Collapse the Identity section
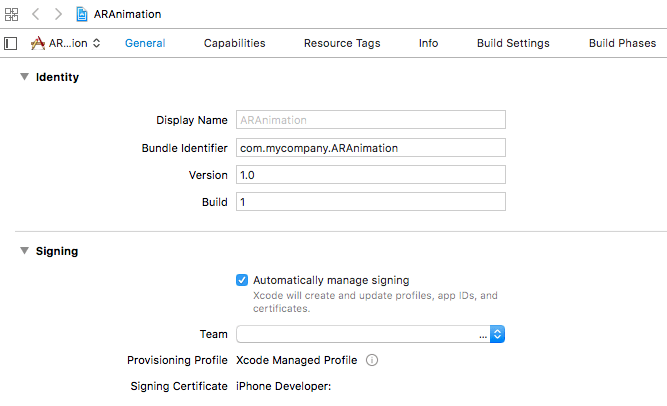667x406 pixels. pos(24,77)
